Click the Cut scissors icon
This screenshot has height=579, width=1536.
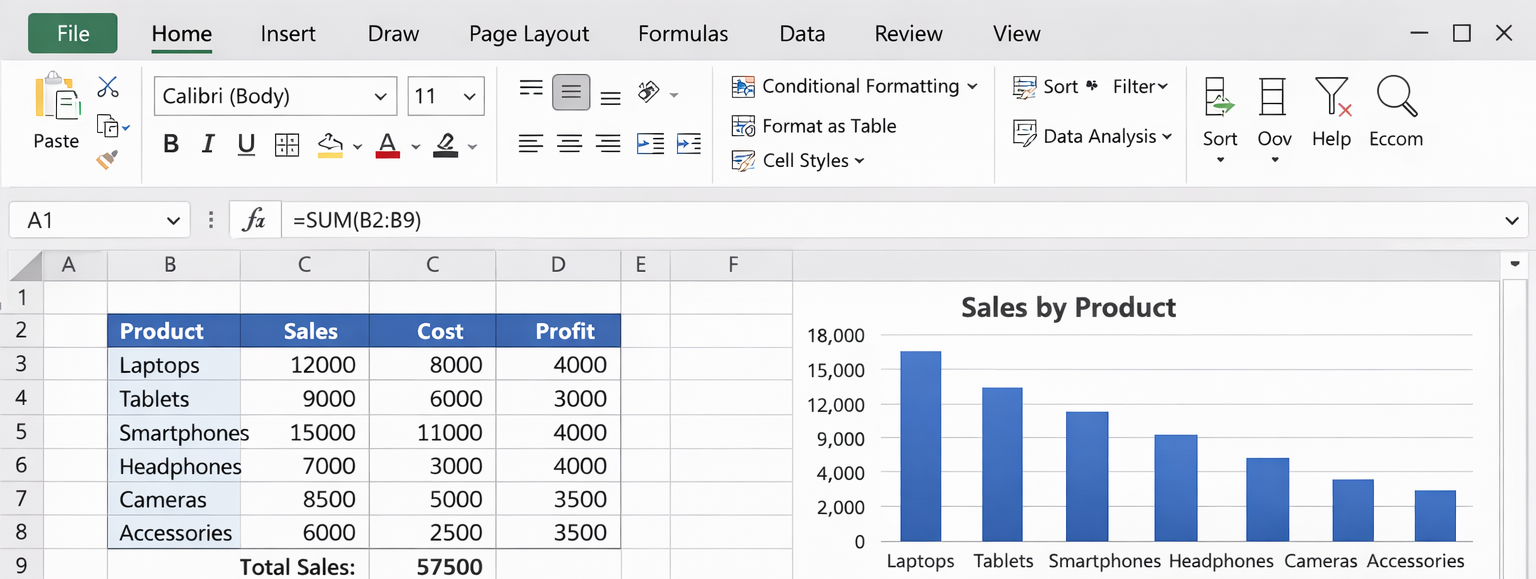(108, 87)
